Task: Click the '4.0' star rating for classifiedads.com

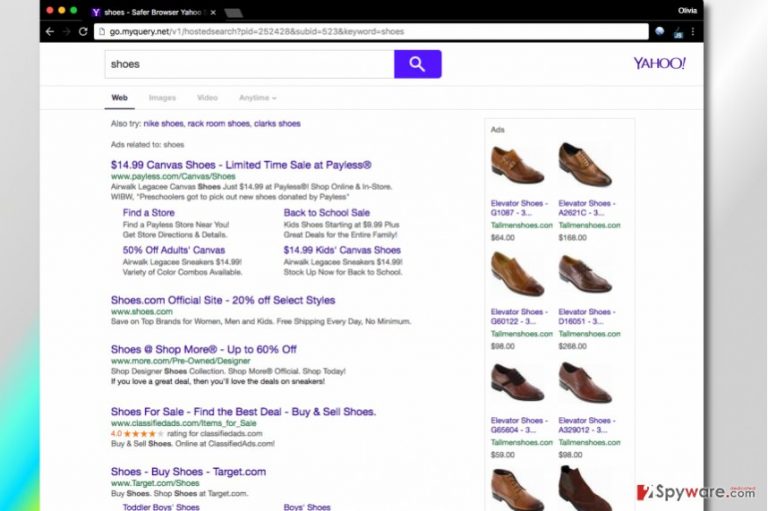Action: click(137, 434)
